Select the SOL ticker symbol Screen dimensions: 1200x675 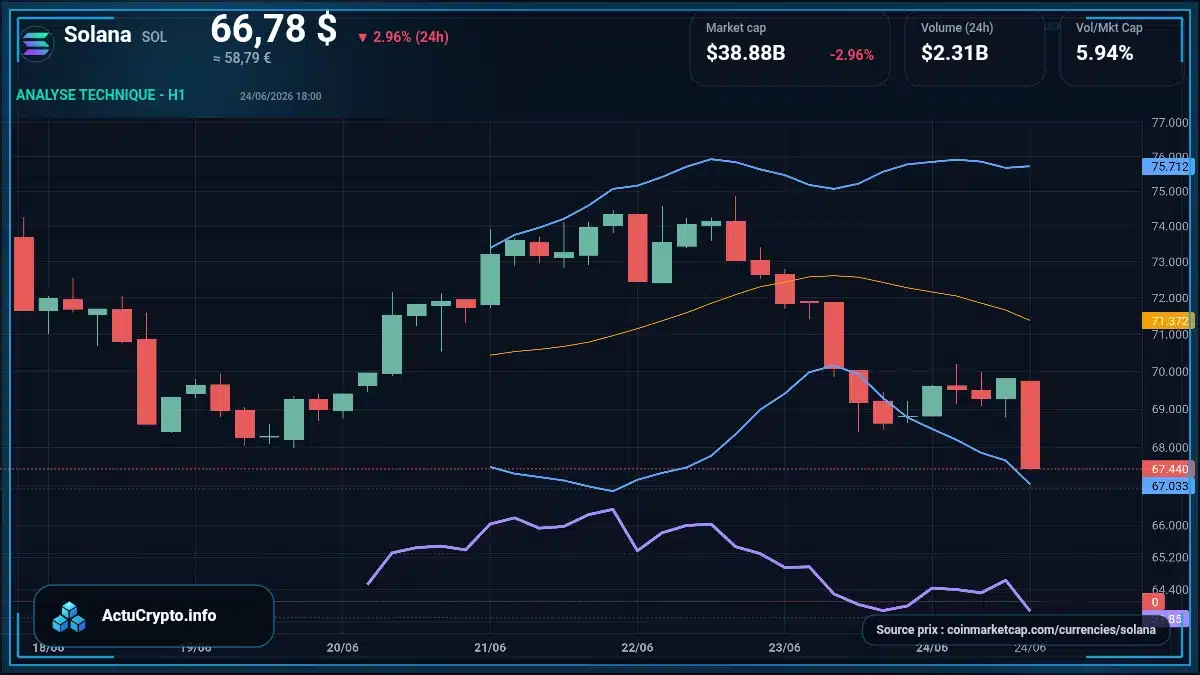tap(154, 37)
